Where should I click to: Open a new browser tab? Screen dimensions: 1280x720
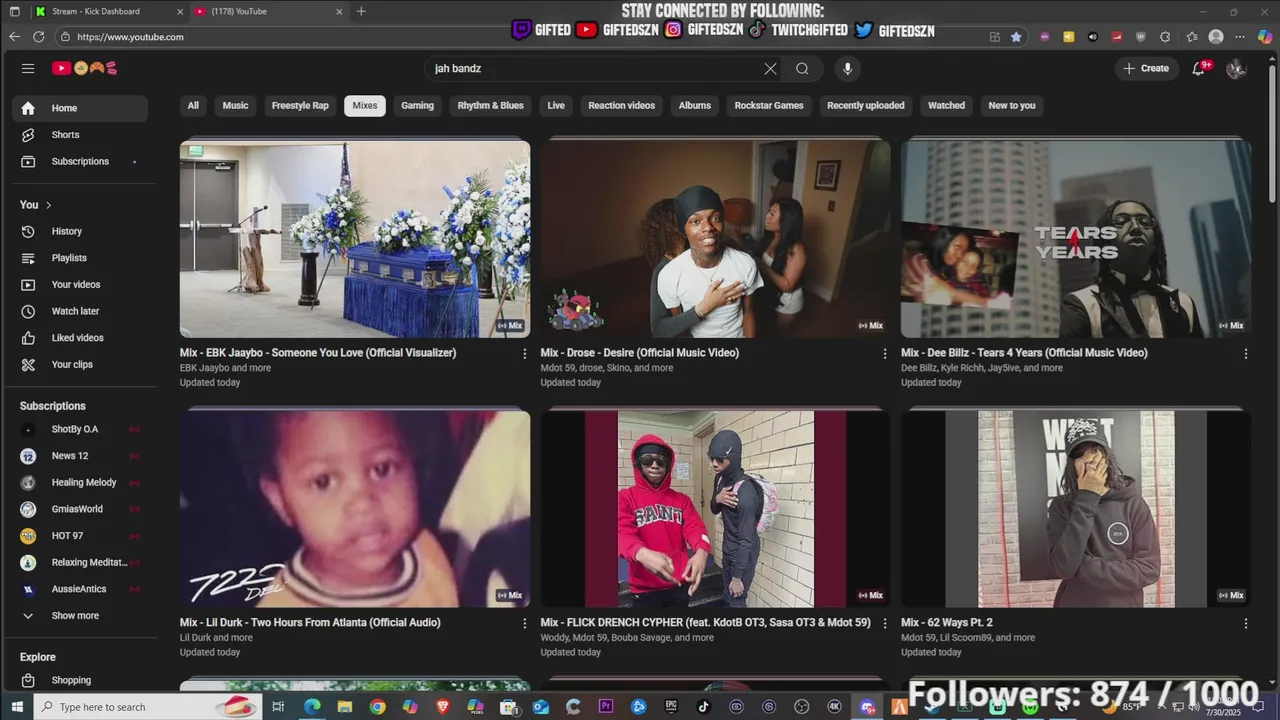[x=361, y=12]
